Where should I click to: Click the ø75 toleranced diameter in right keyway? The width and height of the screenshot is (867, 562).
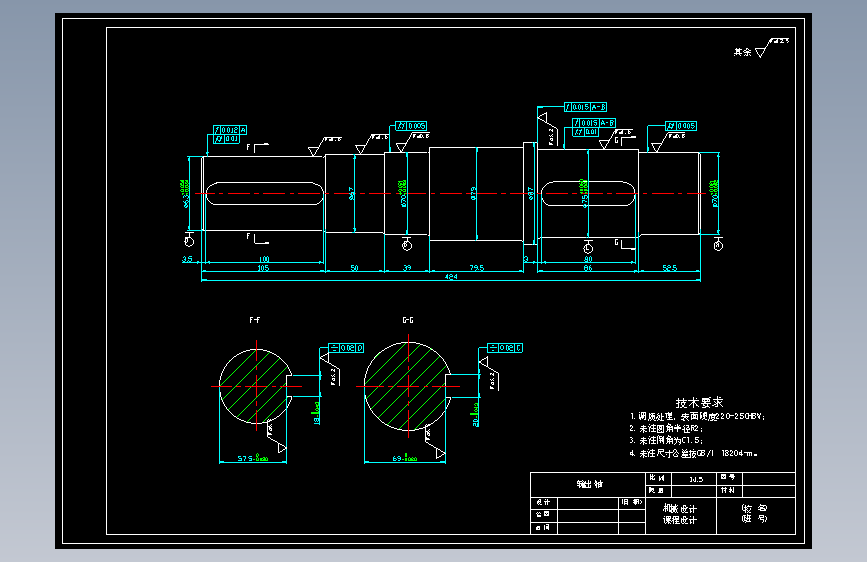(584, 193)
